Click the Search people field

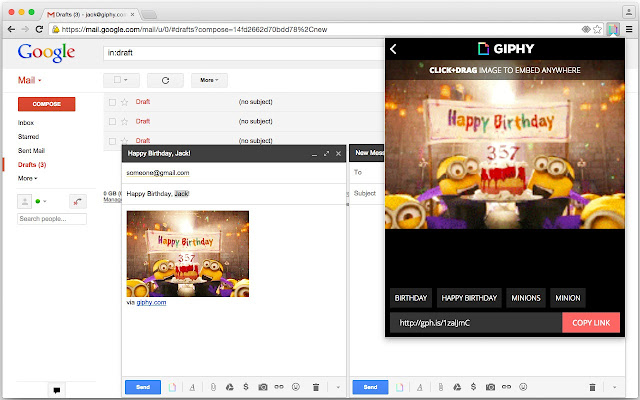(52, 219)
